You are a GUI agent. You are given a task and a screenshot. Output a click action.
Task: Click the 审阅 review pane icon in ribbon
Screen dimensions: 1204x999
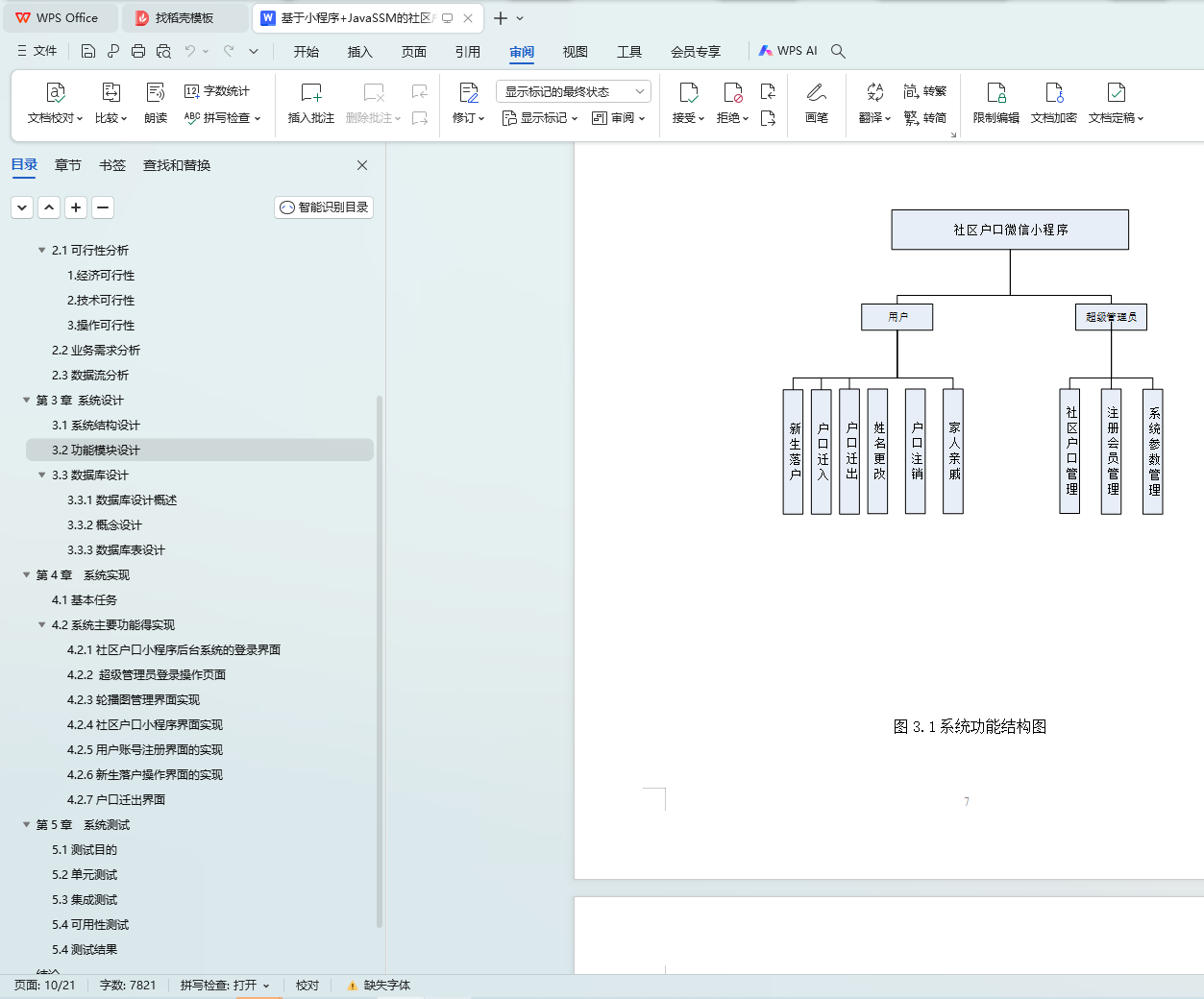pos(599,118)
